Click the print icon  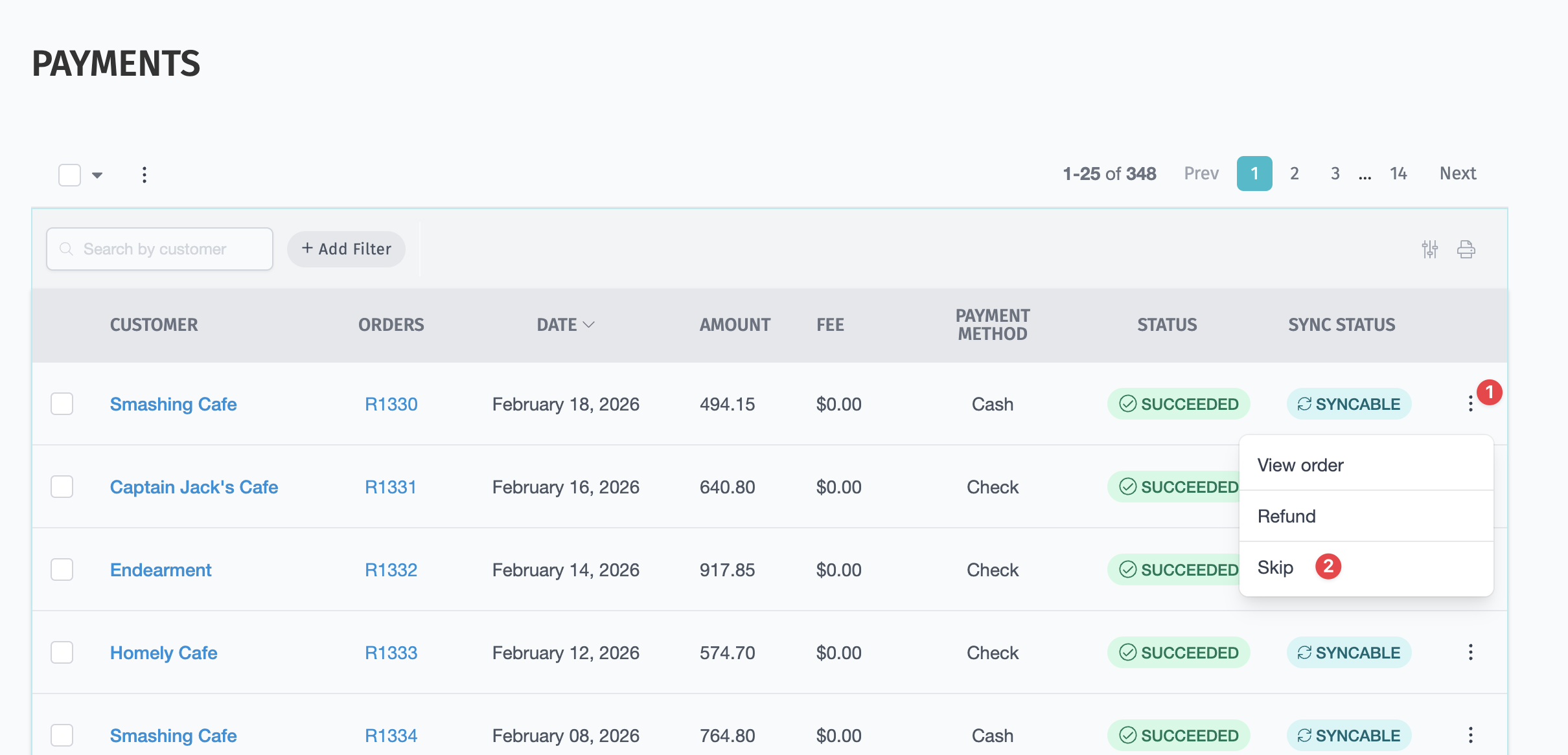tap(1466, 249)
